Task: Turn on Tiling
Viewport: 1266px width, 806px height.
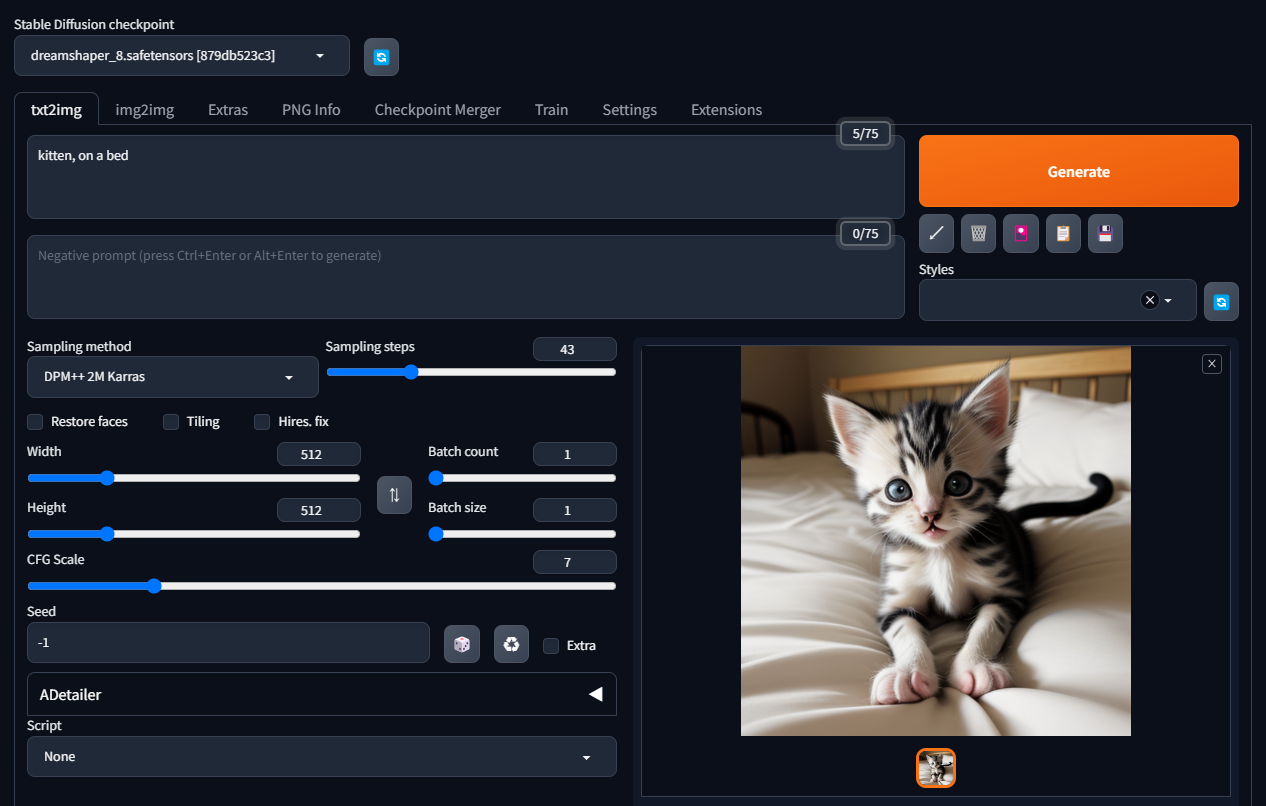Action: (170, 422)
